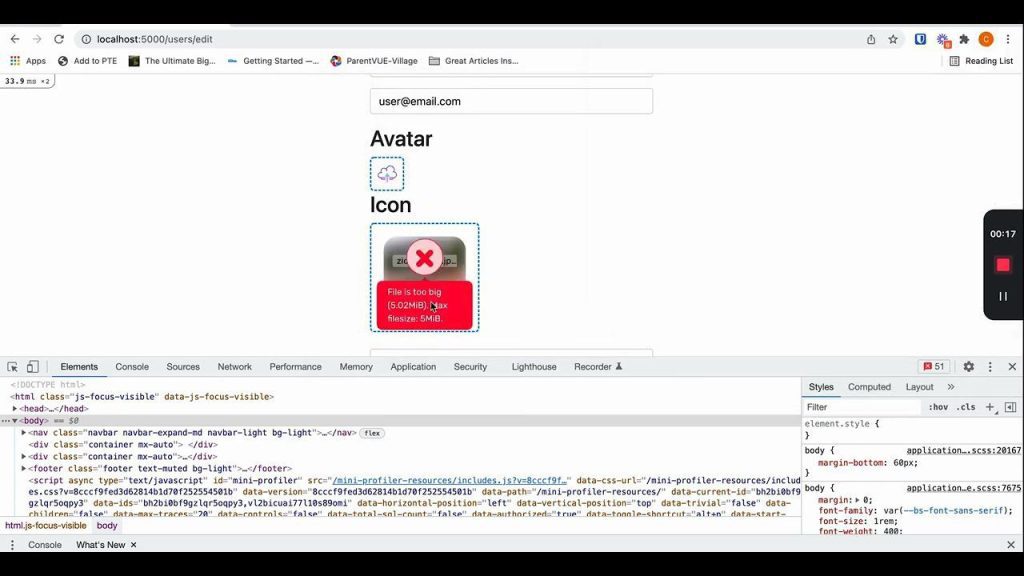The image size is (1024, 576).
Task: Open DevTools settings gear
Action: pos(968,367)
